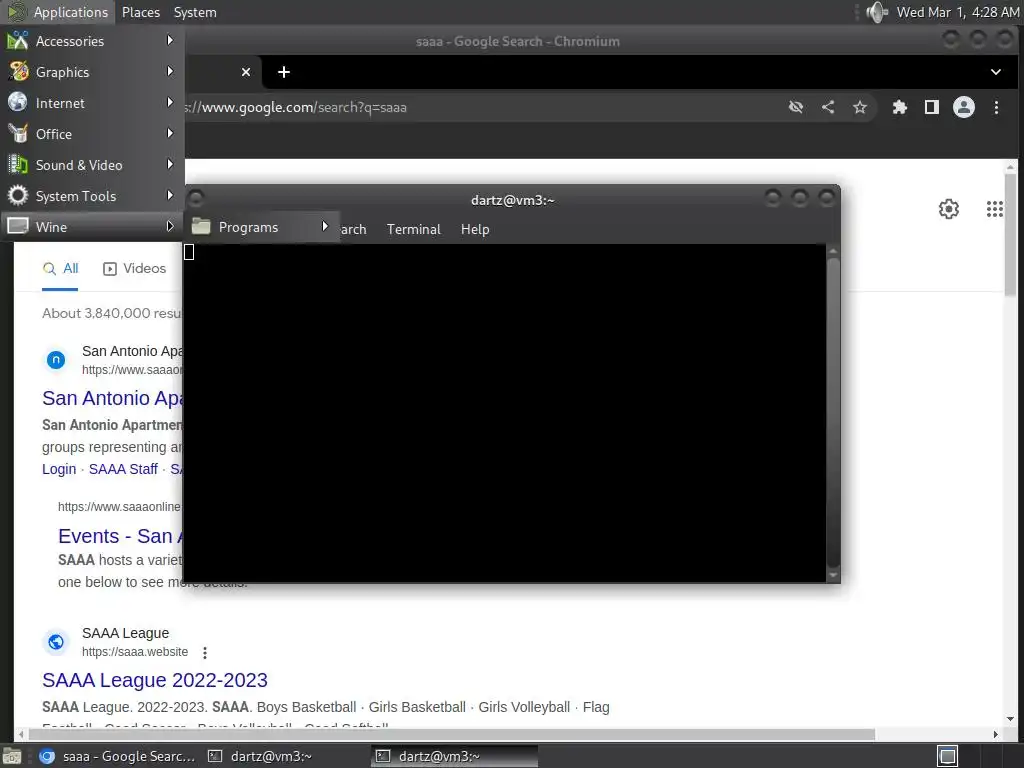
Task: Click the Programs folder icon
Action: click(x=201, y=227)
